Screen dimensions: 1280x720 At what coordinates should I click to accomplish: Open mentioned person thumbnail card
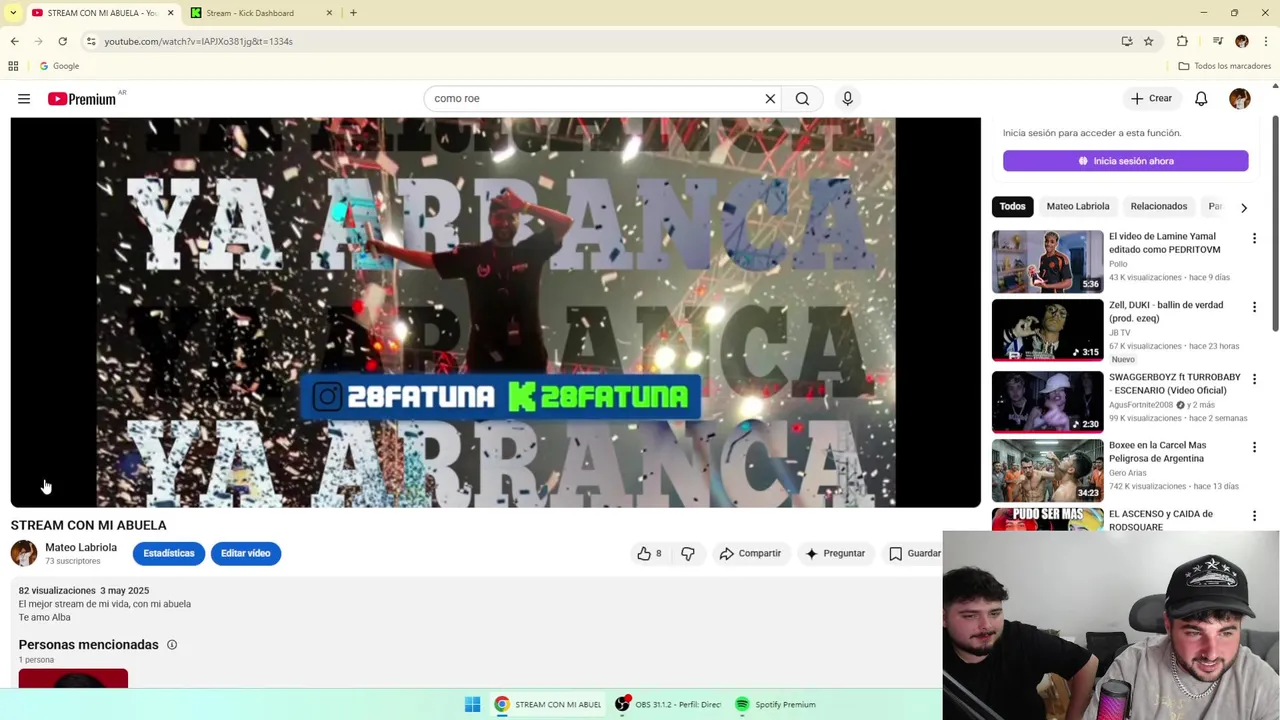[x=73, y=679]
